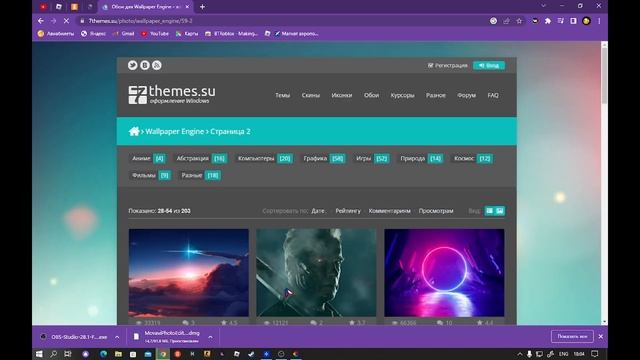
Task: Open the Авиабилеты bookmark
Action: [56, 34]
